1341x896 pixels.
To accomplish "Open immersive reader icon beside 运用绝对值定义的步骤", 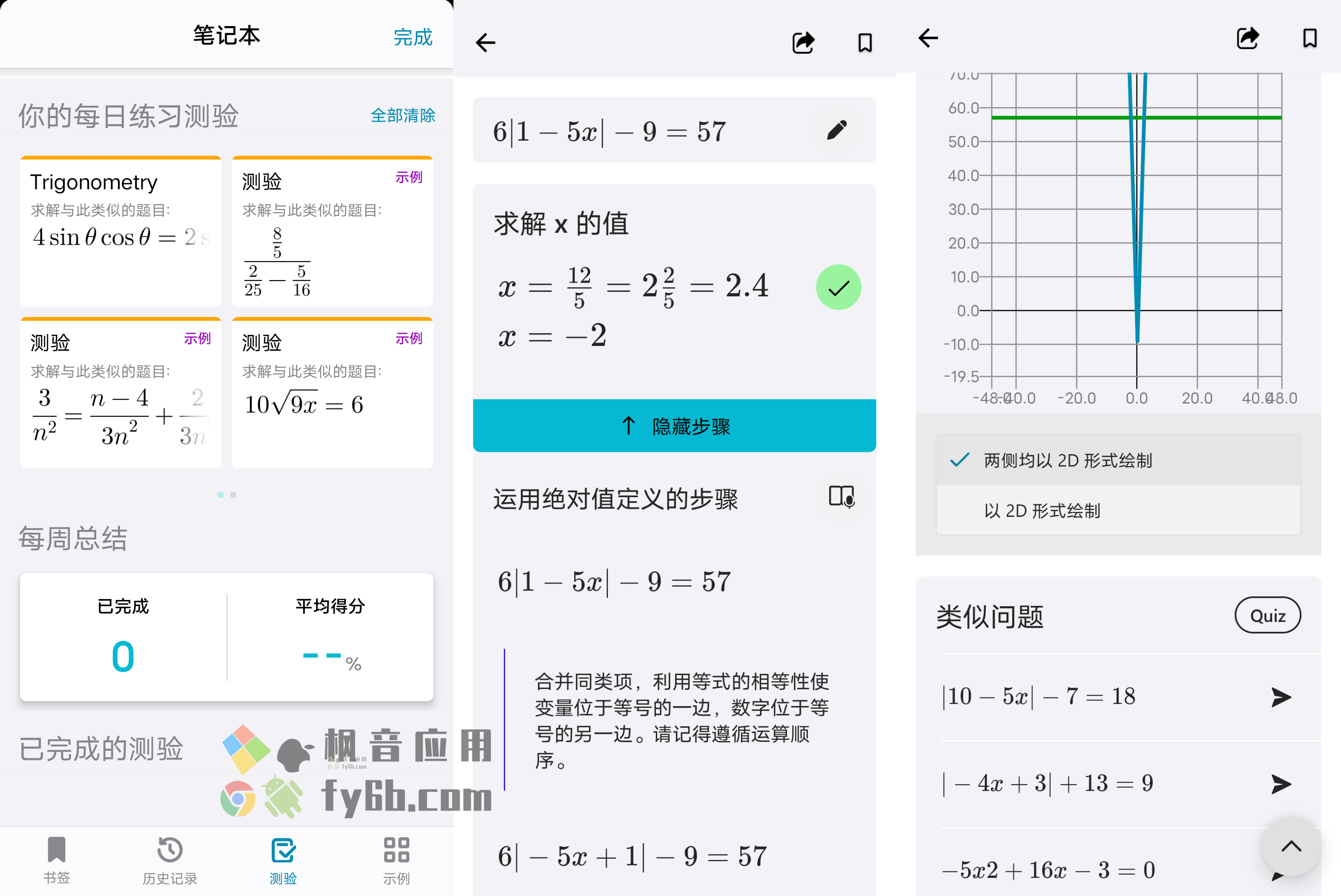I will [842, 497].
